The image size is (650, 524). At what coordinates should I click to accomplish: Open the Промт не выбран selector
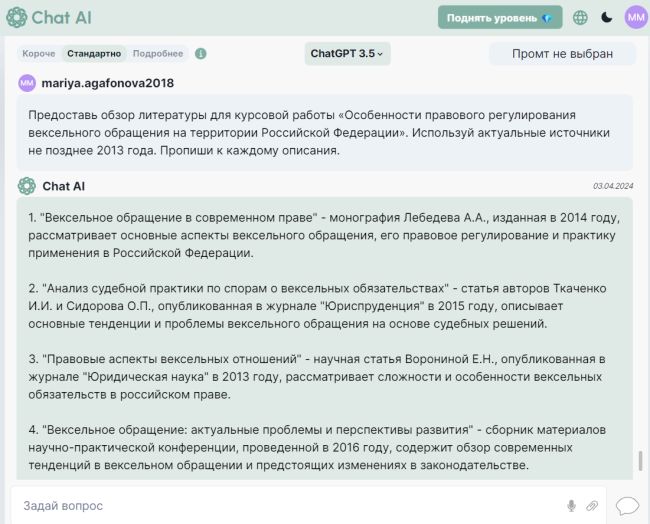pyautogui.click(x=562, y=54)
